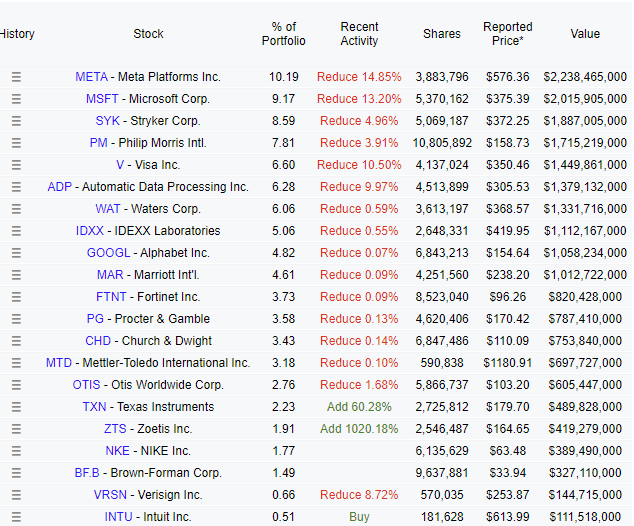634x526 pixels.
Task: Open the IDXX ticker link
Action: pos(90,231)
